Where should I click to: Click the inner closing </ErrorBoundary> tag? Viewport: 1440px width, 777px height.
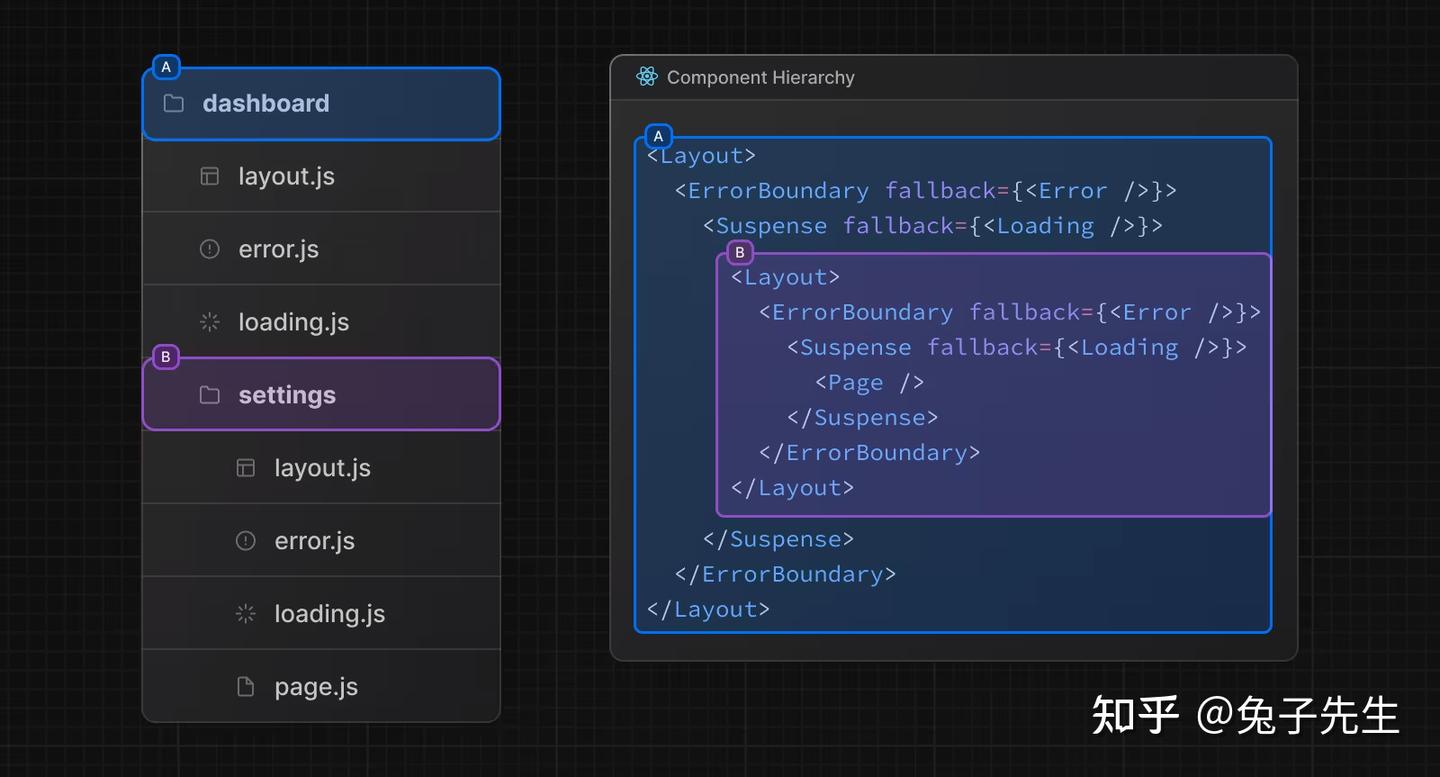pyautogui.click(x=869, y=453)
